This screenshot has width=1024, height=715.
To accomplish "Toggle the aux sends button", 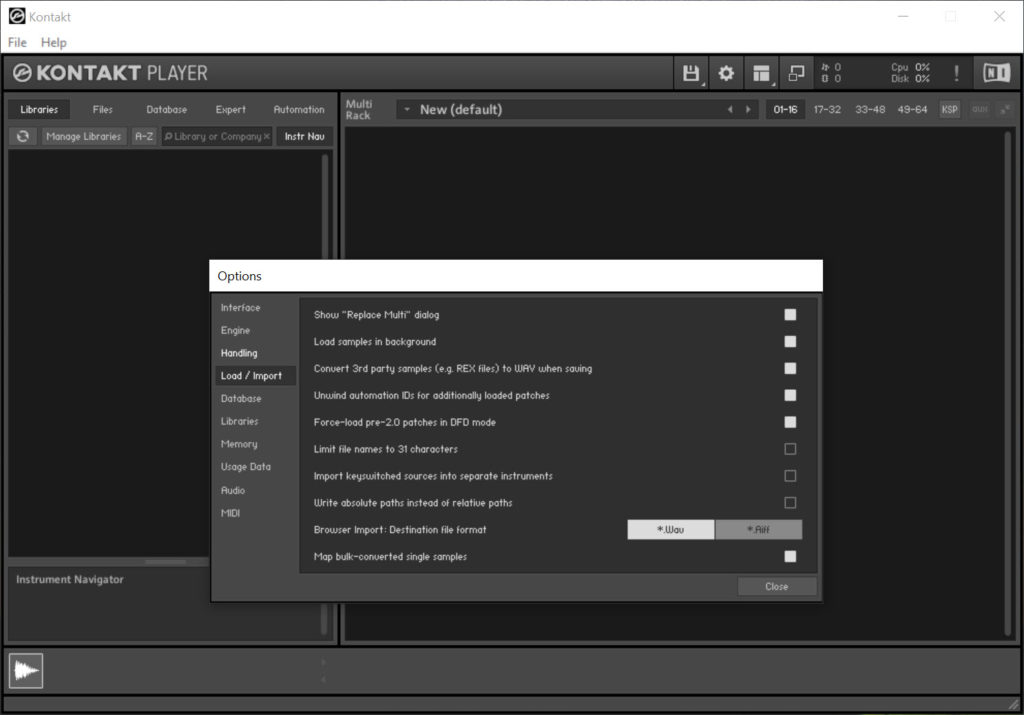I will (980, 110).
